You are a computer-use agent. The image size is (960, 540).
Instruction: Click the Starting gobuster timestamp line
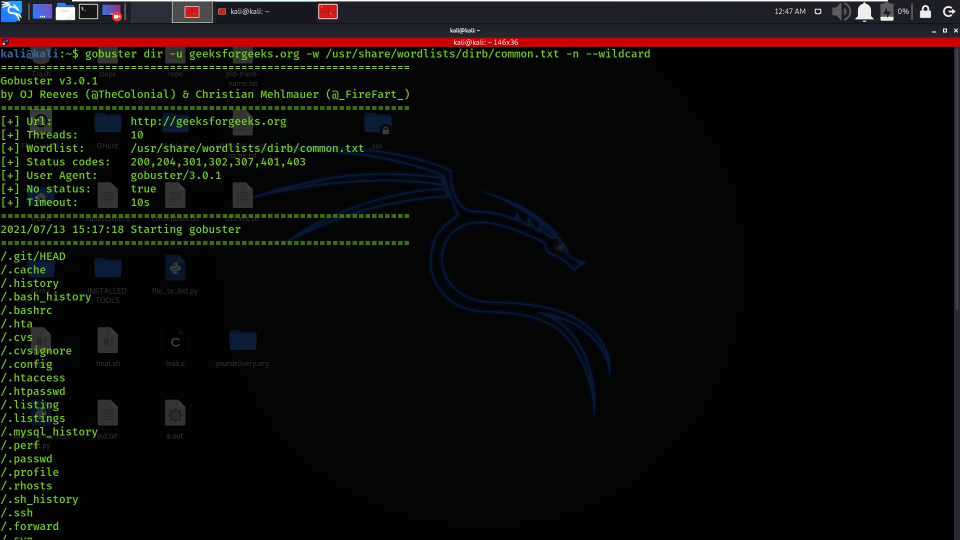tap(121, 229)
